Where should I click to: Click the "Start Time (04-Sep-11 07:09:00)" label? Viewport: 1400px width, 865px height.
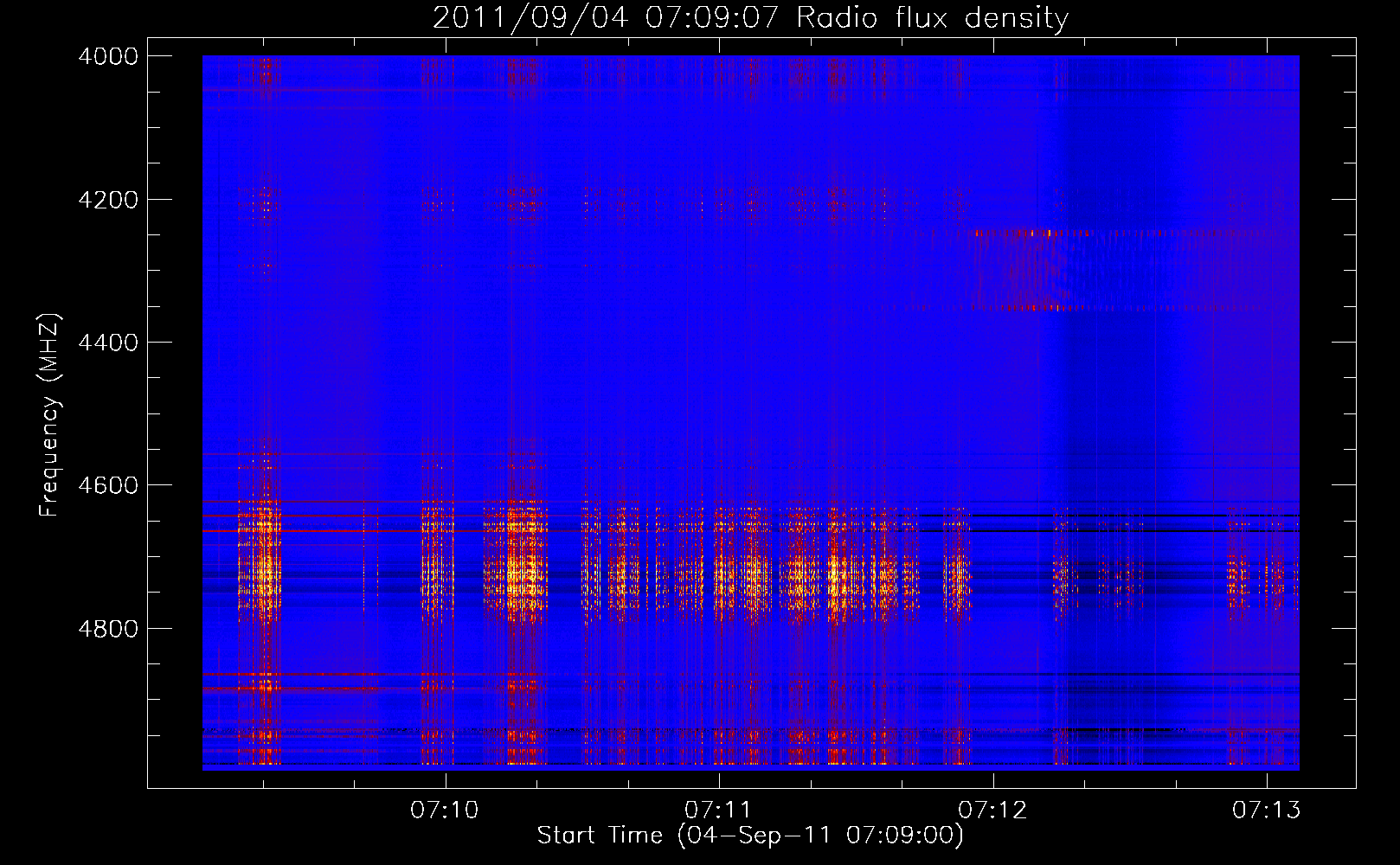click(x=750, y=836)
